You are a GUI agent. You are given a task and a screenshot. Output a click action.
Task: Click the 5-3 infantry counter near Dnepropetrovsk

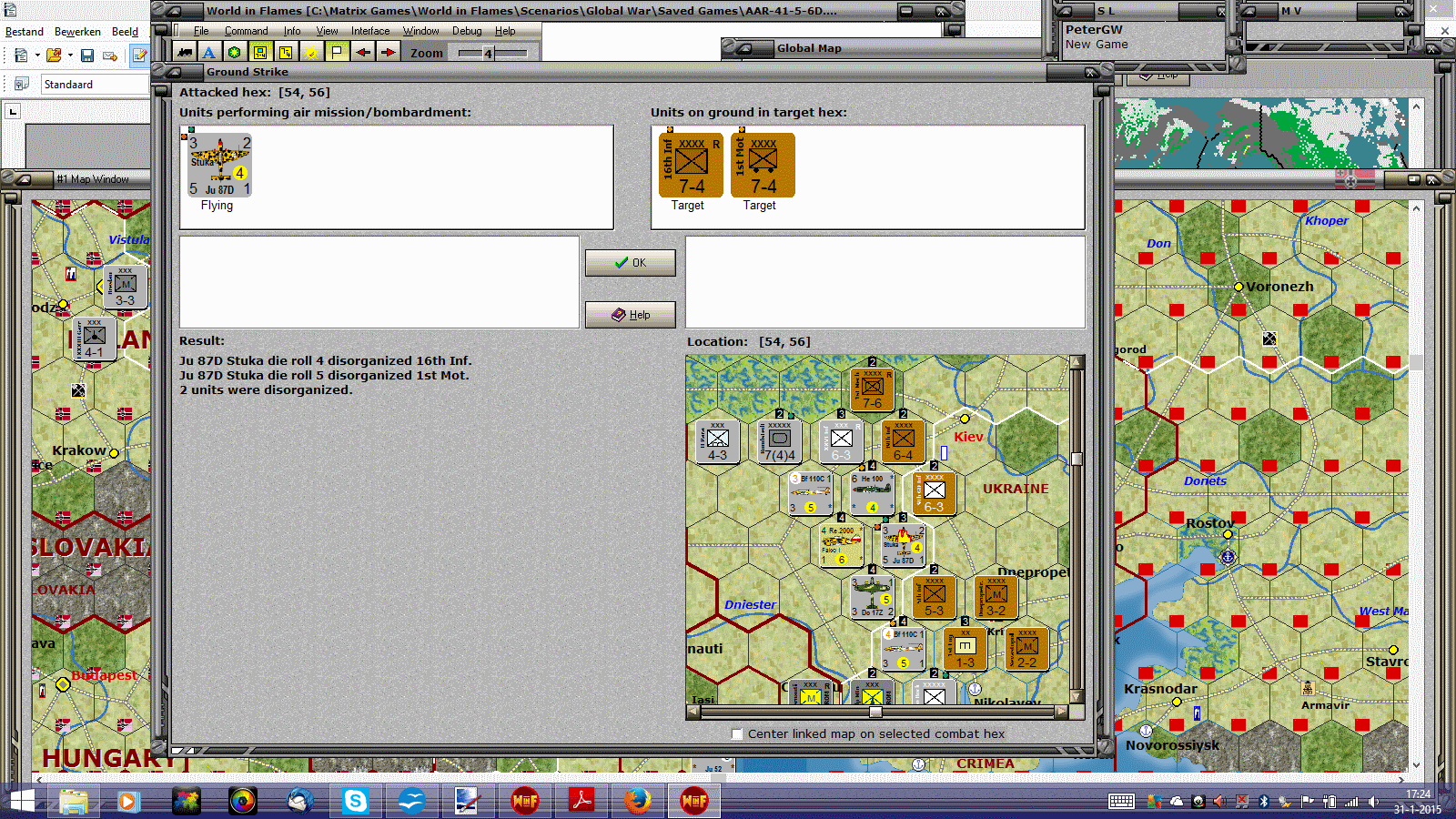point(934,597)
